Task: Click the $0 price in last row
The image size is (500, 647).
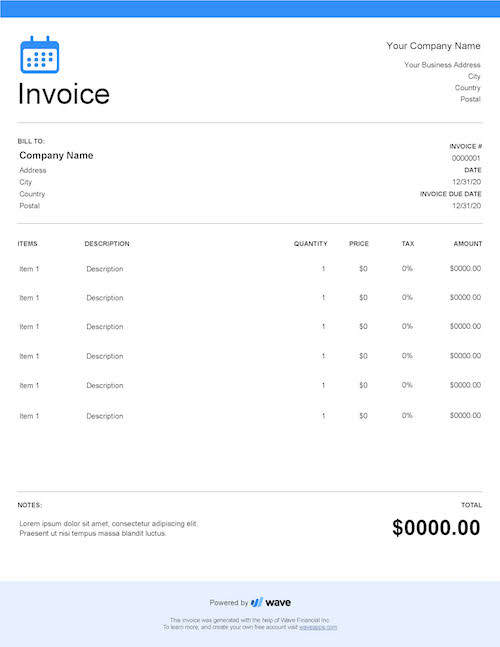Action: 363,416
